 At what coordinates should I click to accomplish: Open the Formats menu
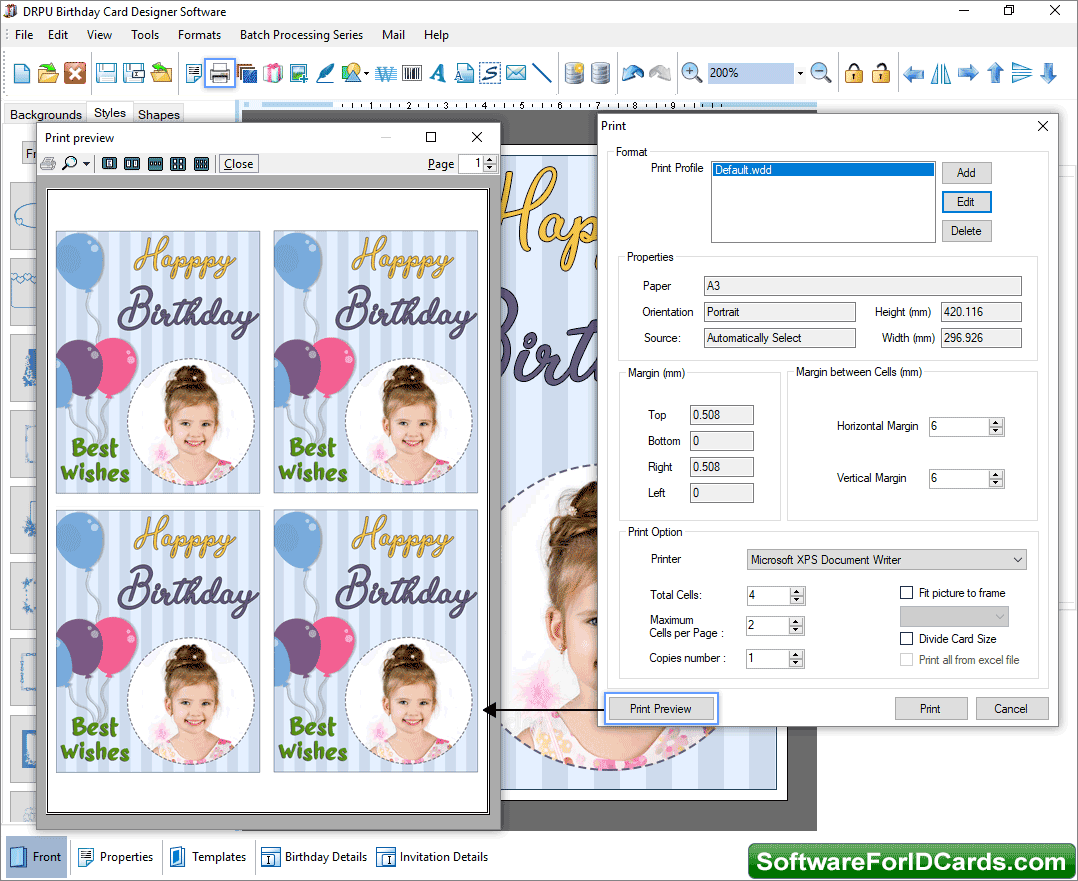(199, 35)
